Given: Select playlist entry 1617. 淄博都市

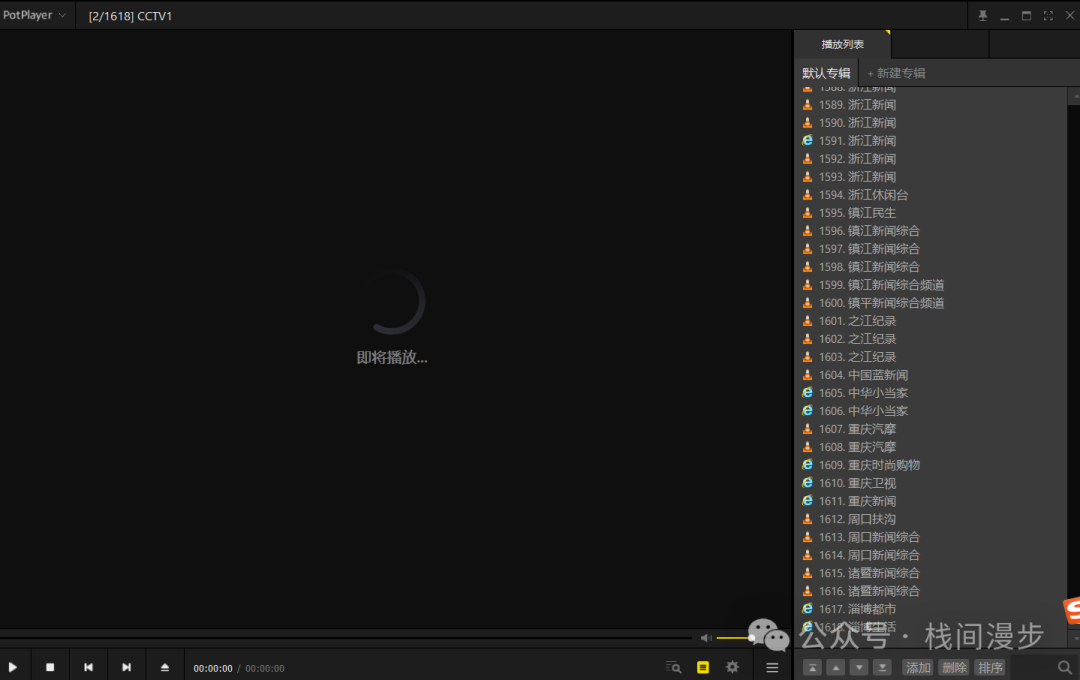Looking at the screenshot, I should click(x=931, y=609).
